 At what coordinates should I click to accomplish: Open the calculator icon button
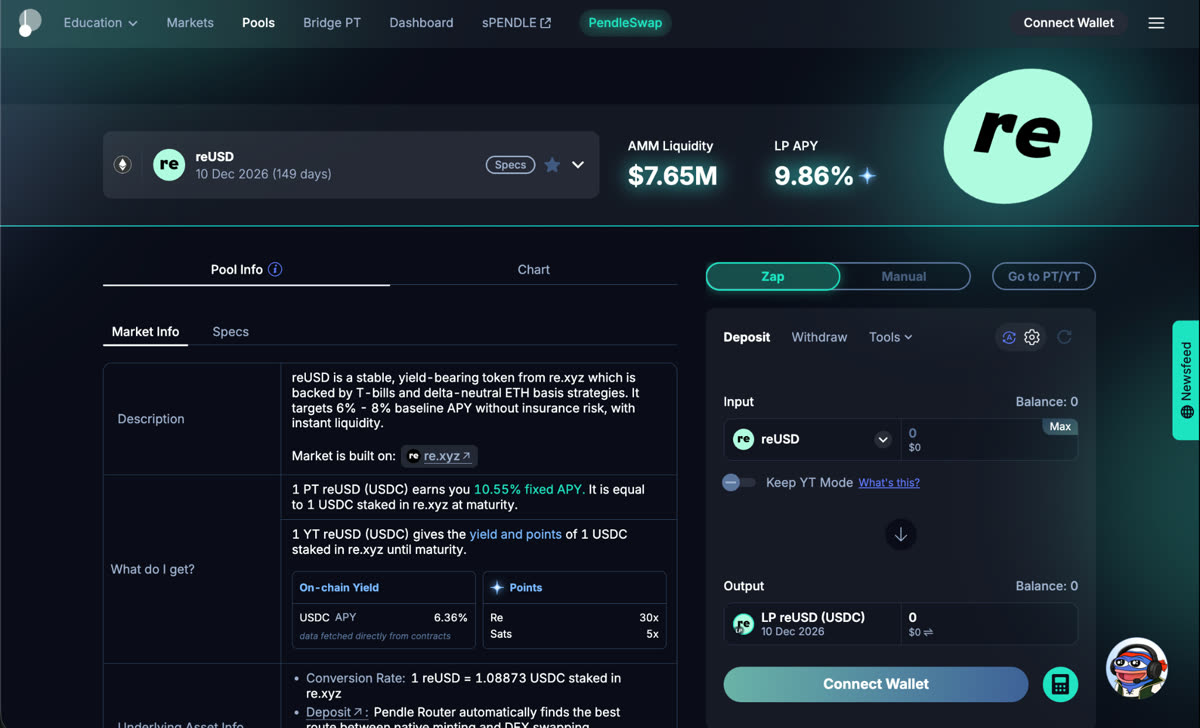coord(1060,685)
